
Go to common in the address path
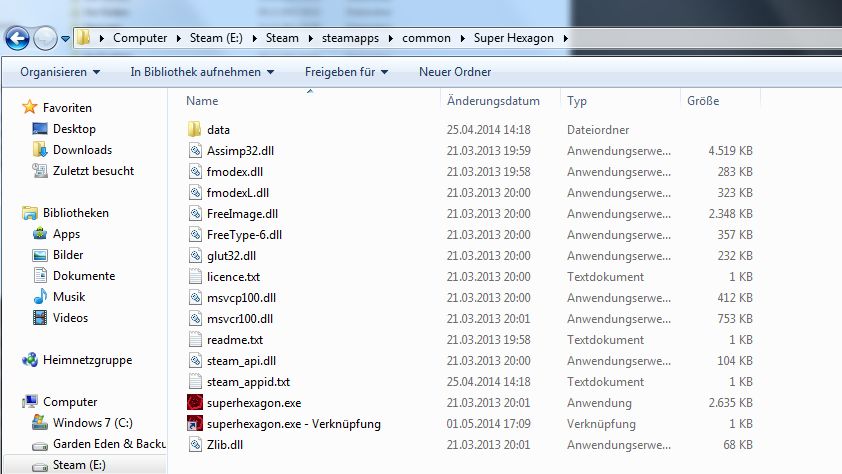426,38
